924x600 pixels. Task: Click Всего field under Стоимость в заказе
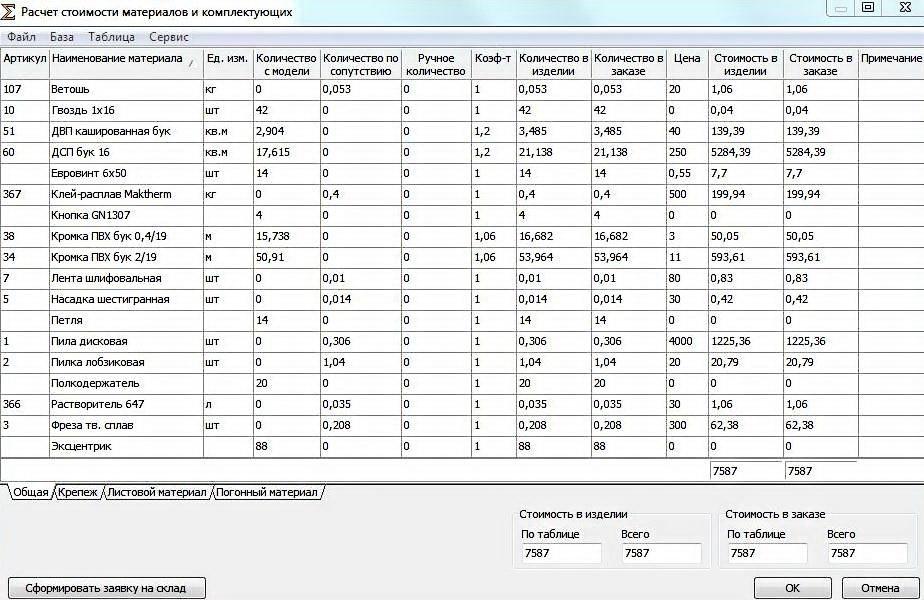point(867,553)
